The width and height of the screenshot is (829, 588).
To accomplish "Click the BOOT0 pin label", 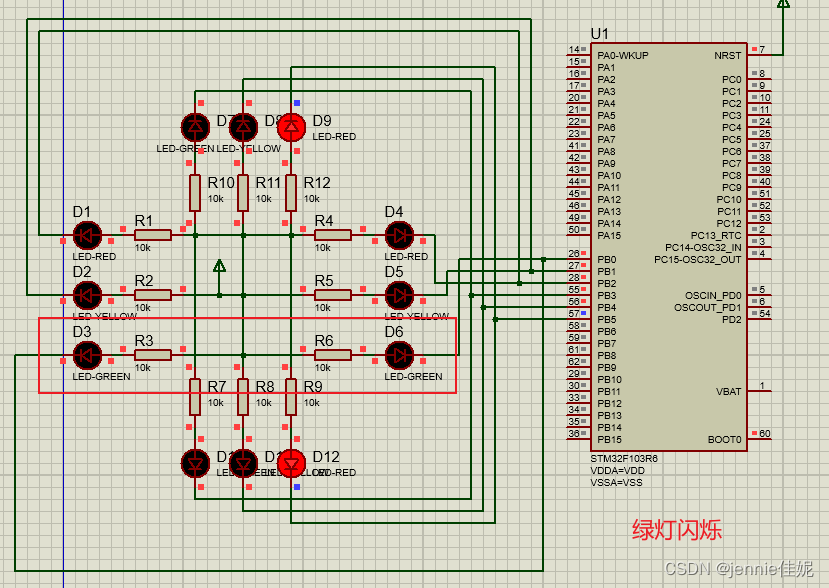I will click(x=725, y=439).
